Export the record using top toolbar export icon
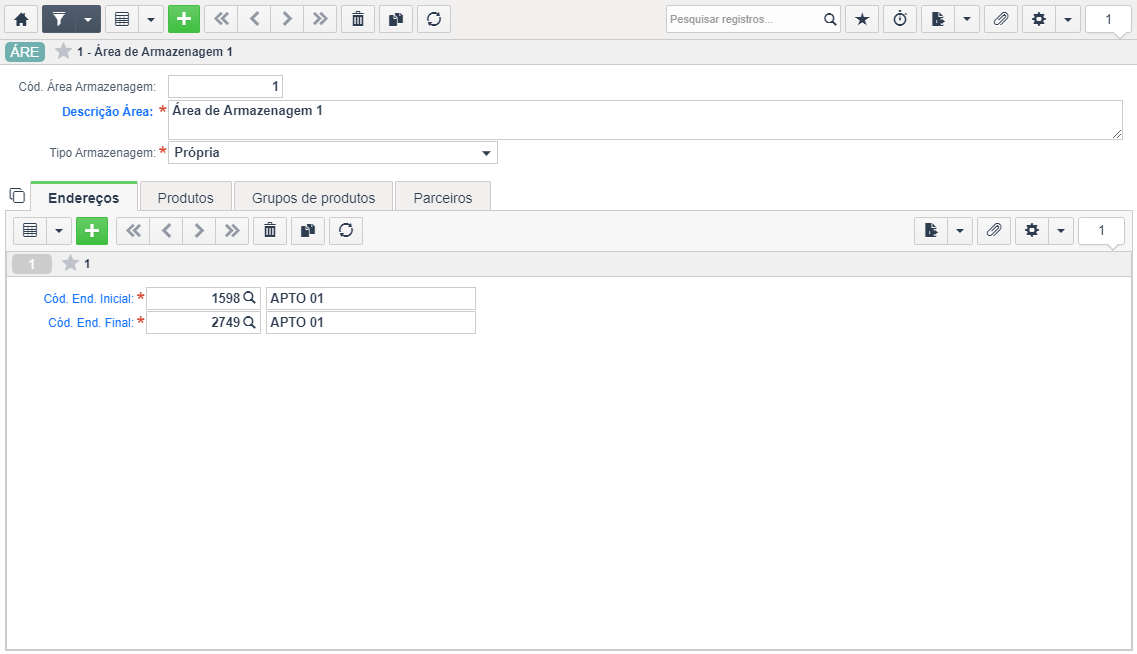The width and height of the screenshot is (1137, 654). pyautogui.click(x=938, y=19)
